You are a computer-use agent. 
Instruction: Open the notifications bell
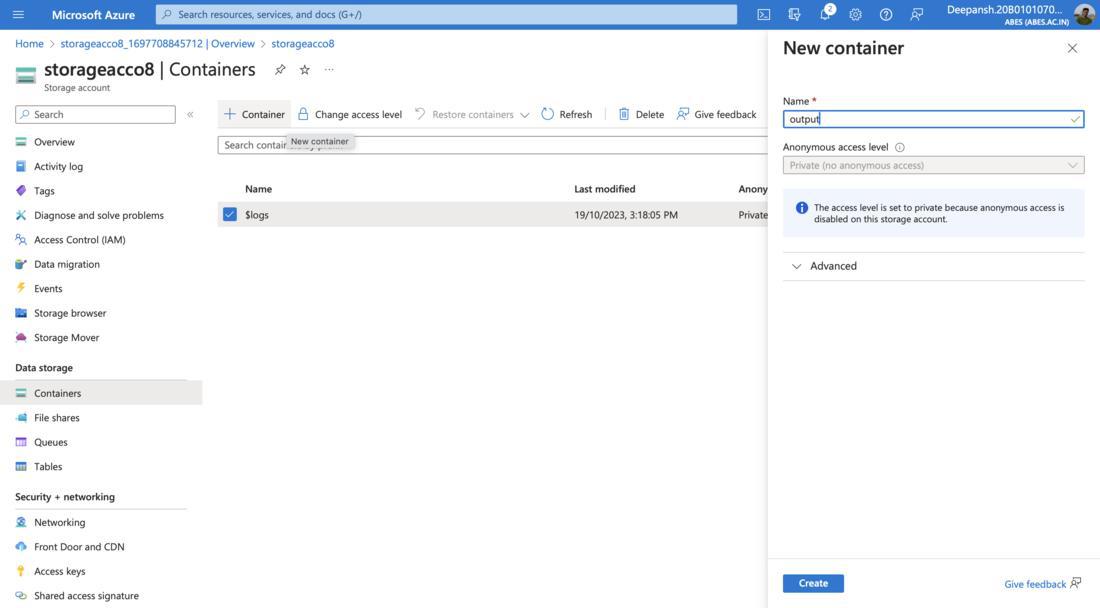click(x=825, y=14)
